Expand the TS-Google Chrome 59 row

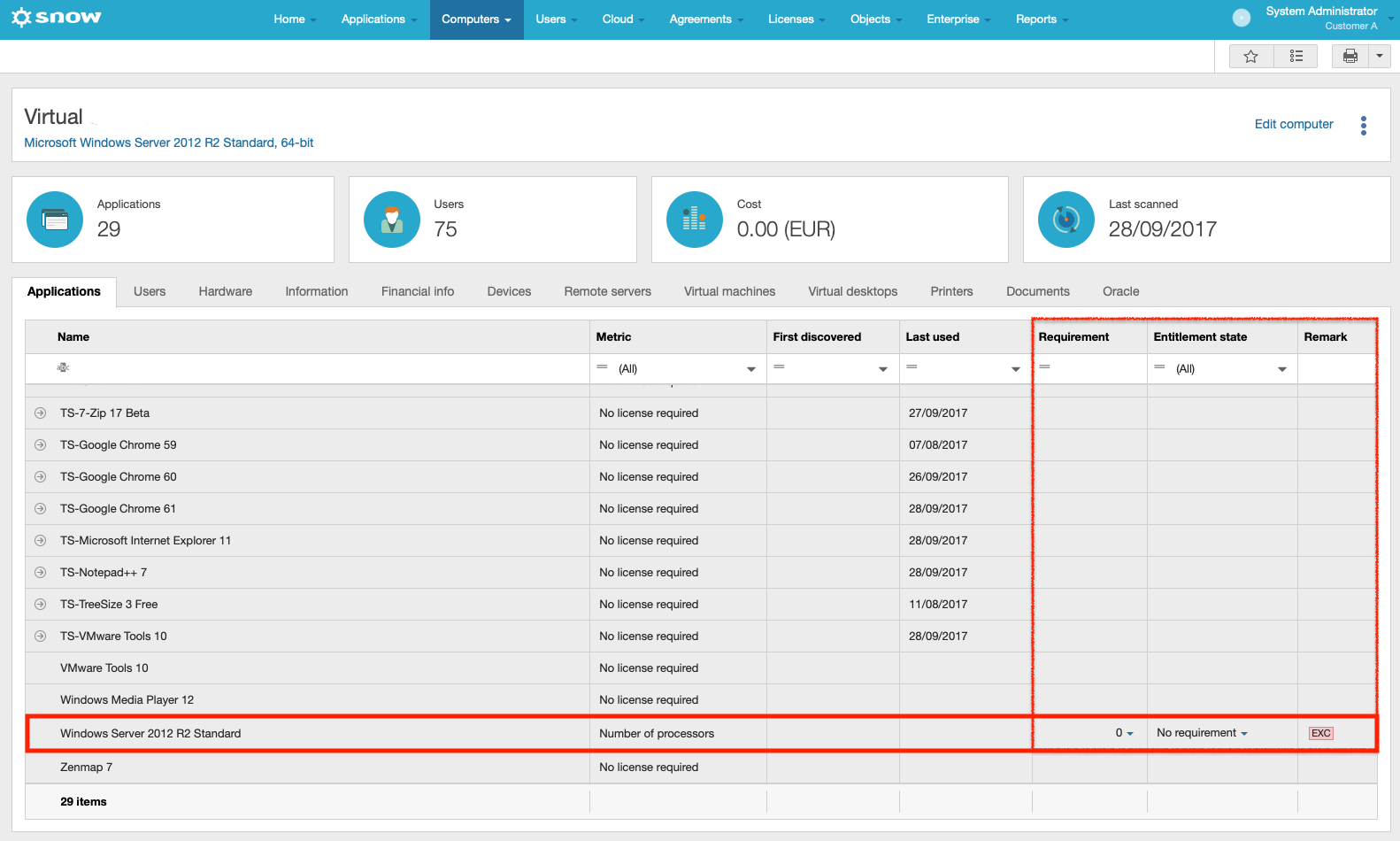(40, 445)
